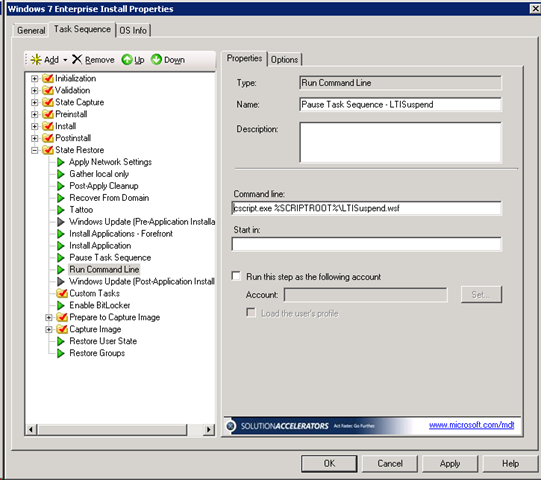Viewport: 541px width, 480px height.
Task: Open the Properties tab
Action: 244,58
